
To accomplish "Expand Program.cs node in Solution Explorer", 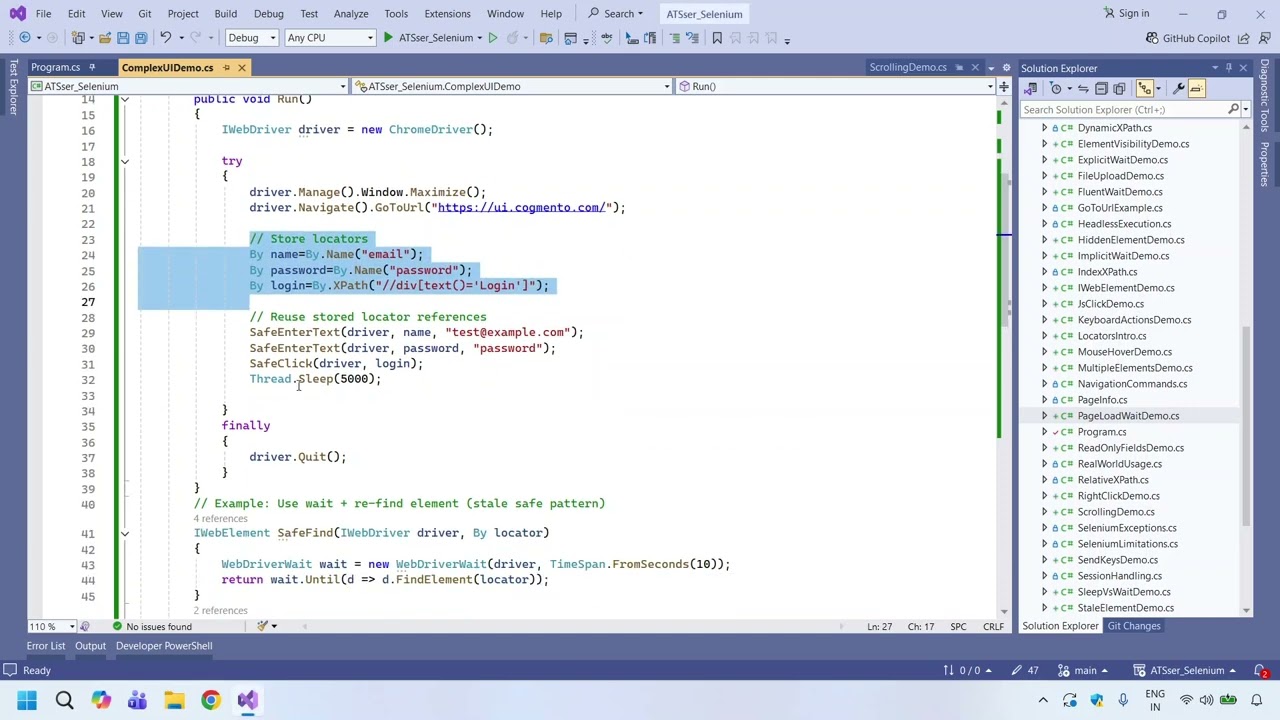I will (x=1045, y=432).
